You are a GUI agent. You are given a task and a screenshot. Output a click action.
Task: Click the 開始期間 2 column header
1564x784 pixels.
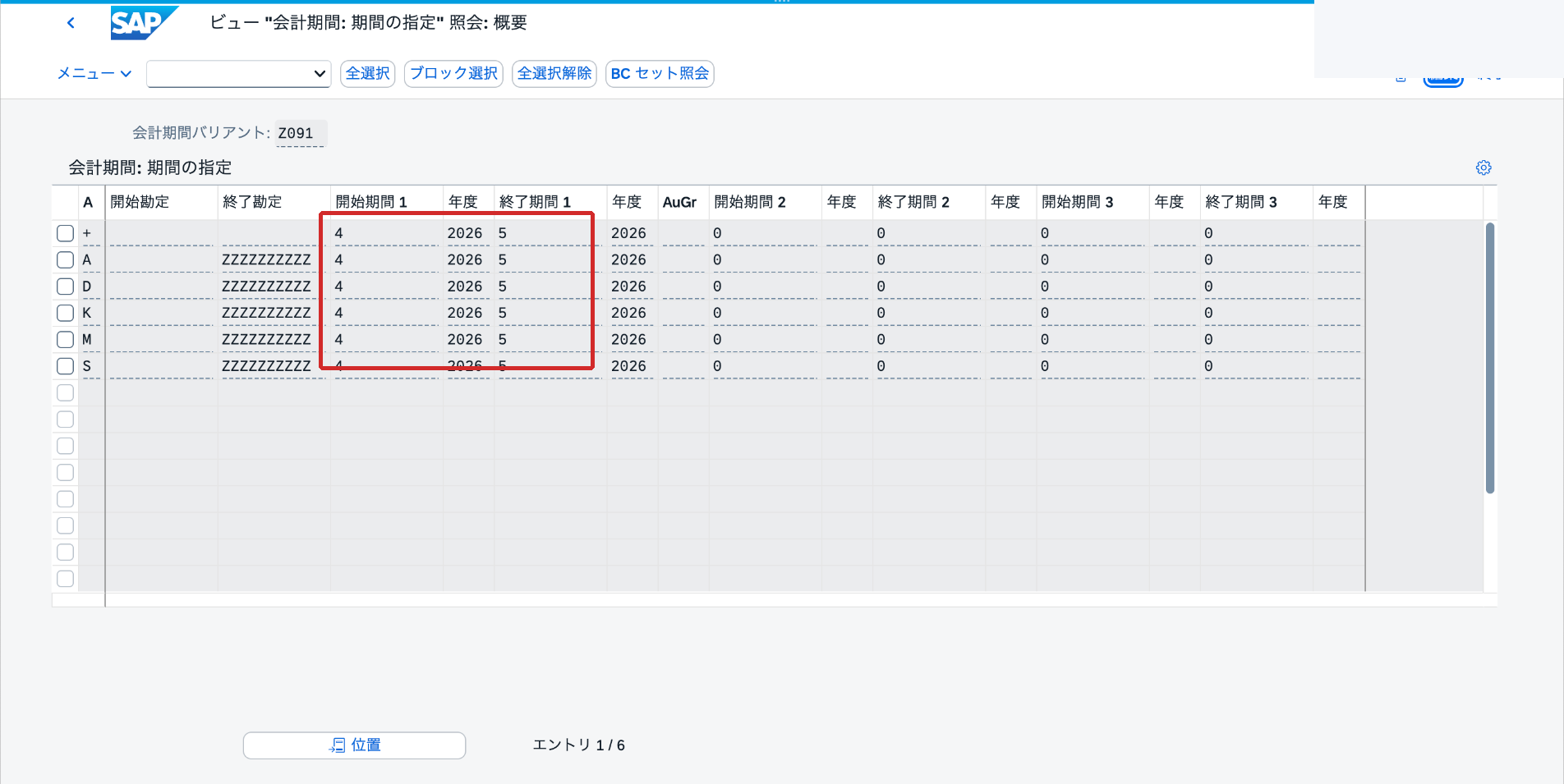coord(765,202)
